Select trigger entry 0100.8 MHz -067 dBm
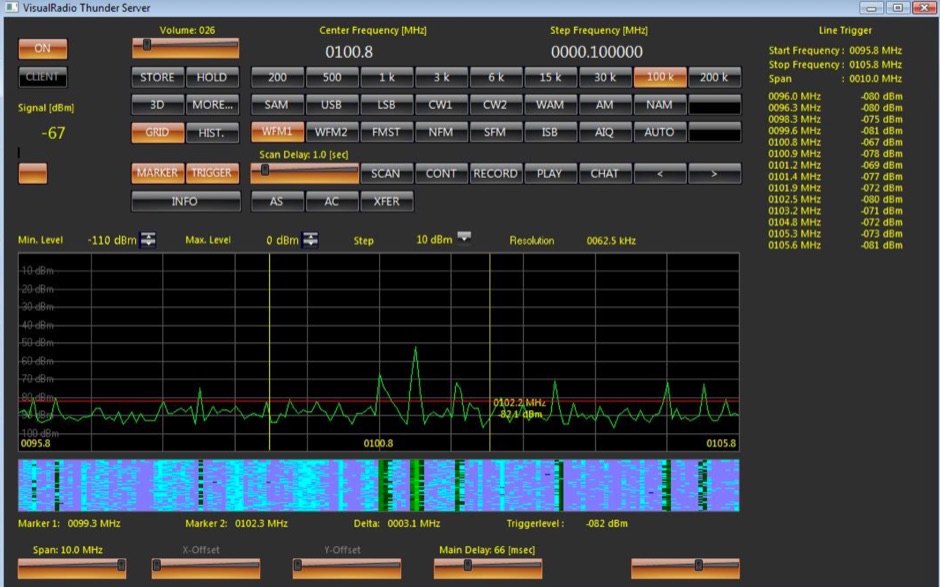 (835, 142)
